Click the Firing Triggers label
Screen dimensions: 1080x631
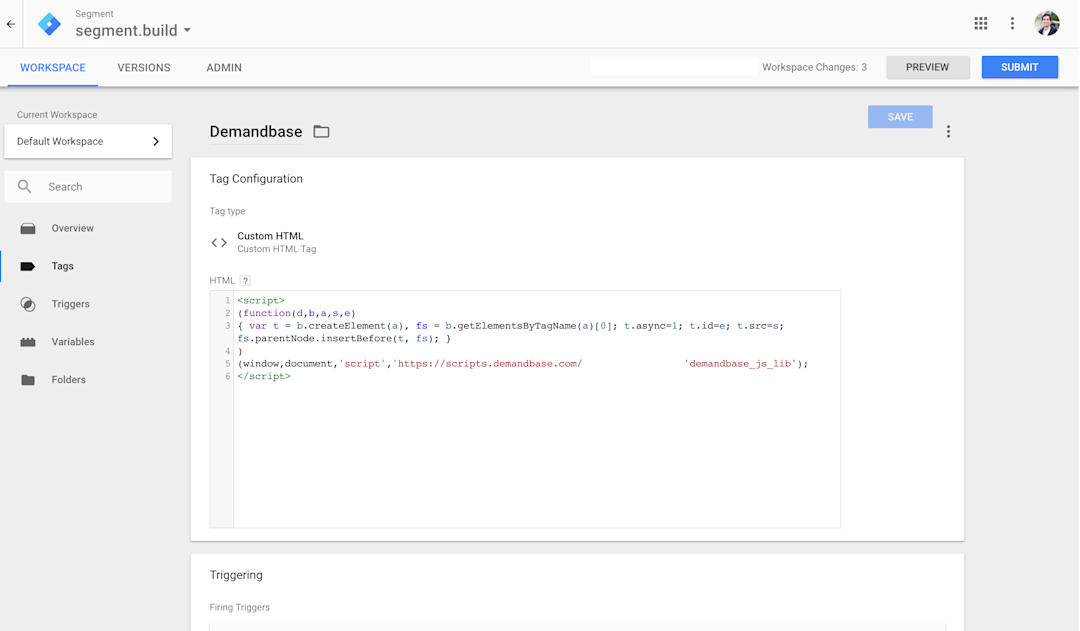240,608
